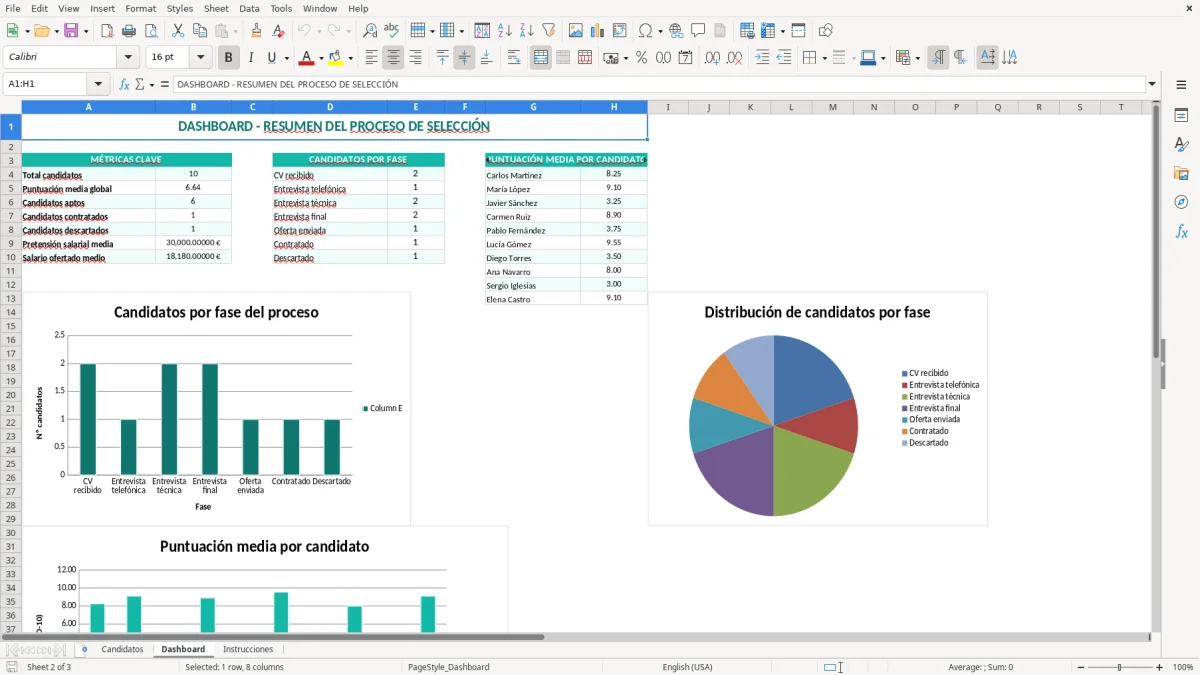Click in the formula input line
1200x675 pixels.
pyautogui.click(x=659, y=84)
